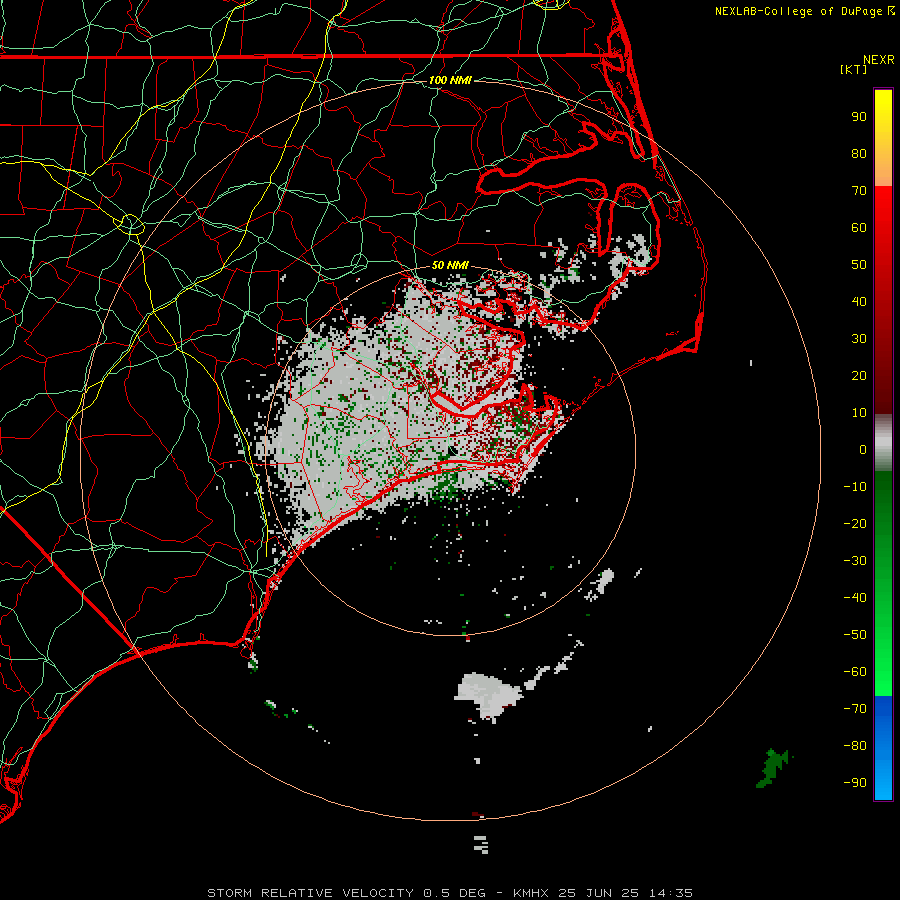This screenshot has height=900, width=900.
Task: Click the 50 NMI range ring label
Action: (450, 265)
